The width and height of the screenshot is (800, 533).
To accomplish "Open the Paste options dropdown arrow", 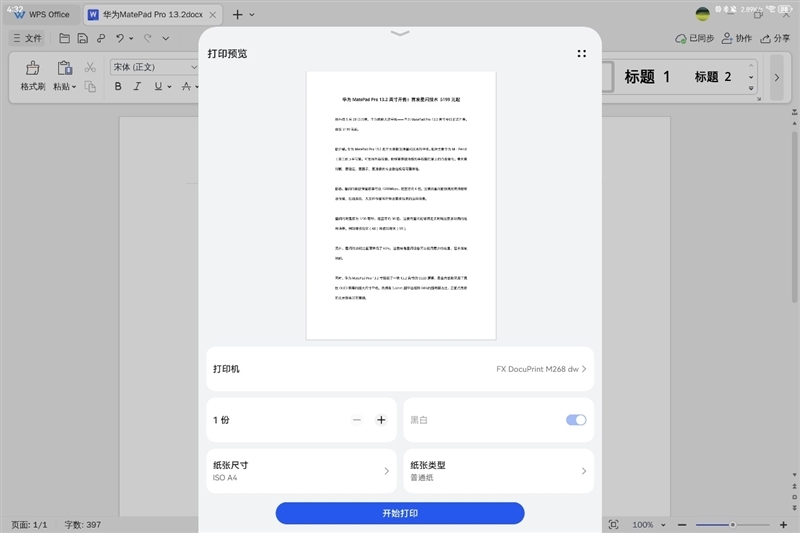I will coord(74,87).
